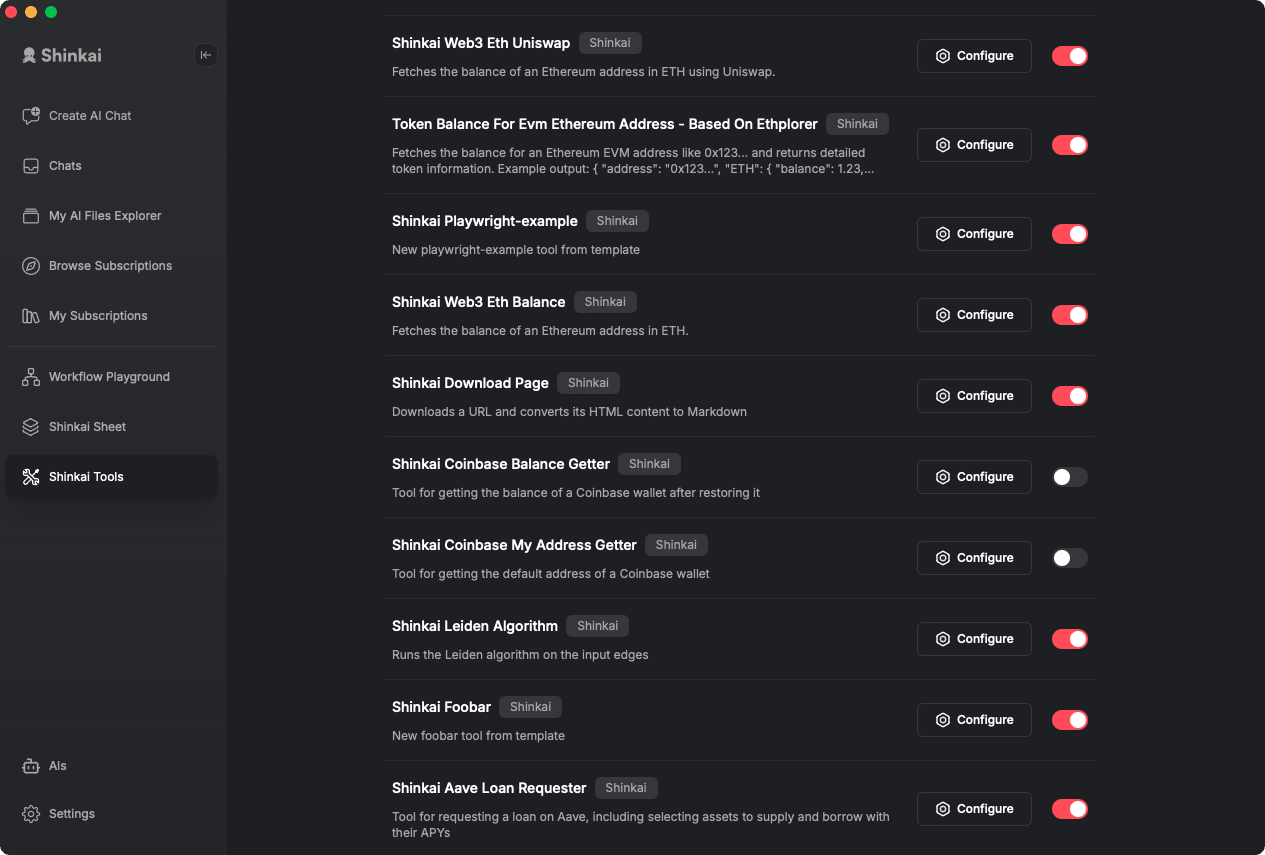The height and width of the screenshot is (855, 1265).
Task: Click the Settings gear icon
Action: click(31, 814)
